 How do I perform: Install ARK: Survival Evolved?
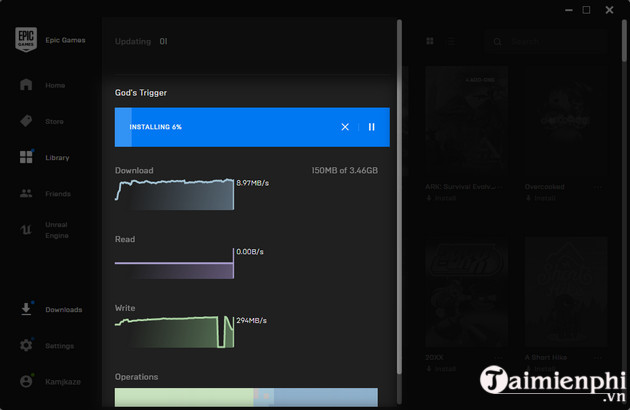click(441, 198)
